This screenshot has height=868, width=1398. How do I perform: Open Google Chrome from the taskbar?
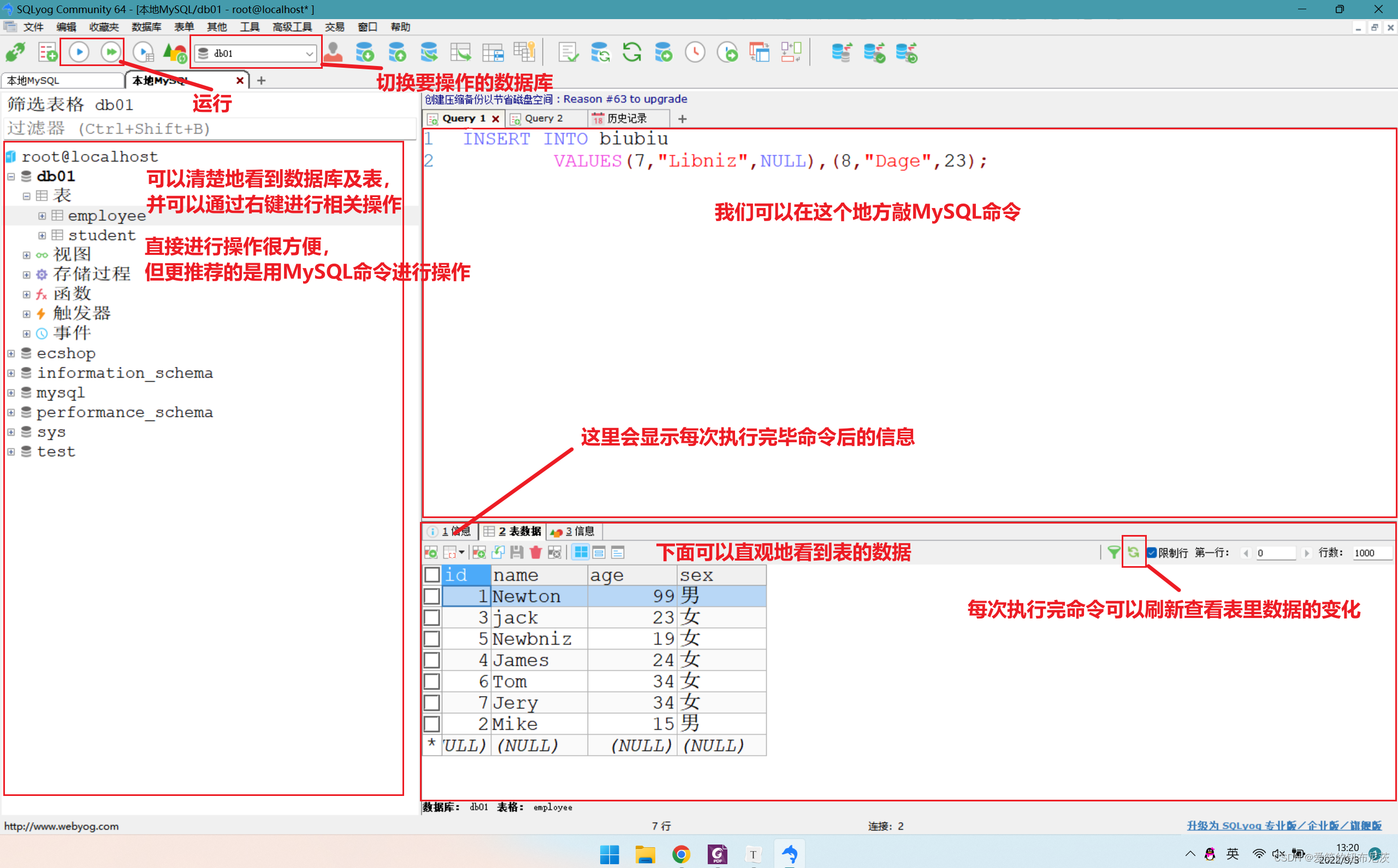(682, 854)
